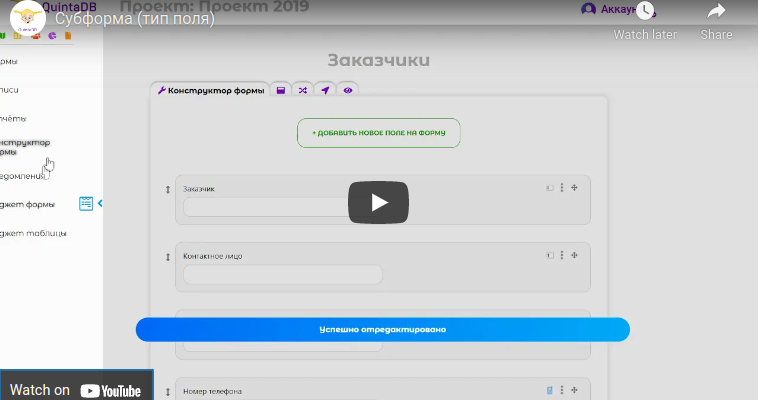This screenshot has width=759, height=400.
Task: Open the eye preview tab
Action: click(x=348, y=90)
